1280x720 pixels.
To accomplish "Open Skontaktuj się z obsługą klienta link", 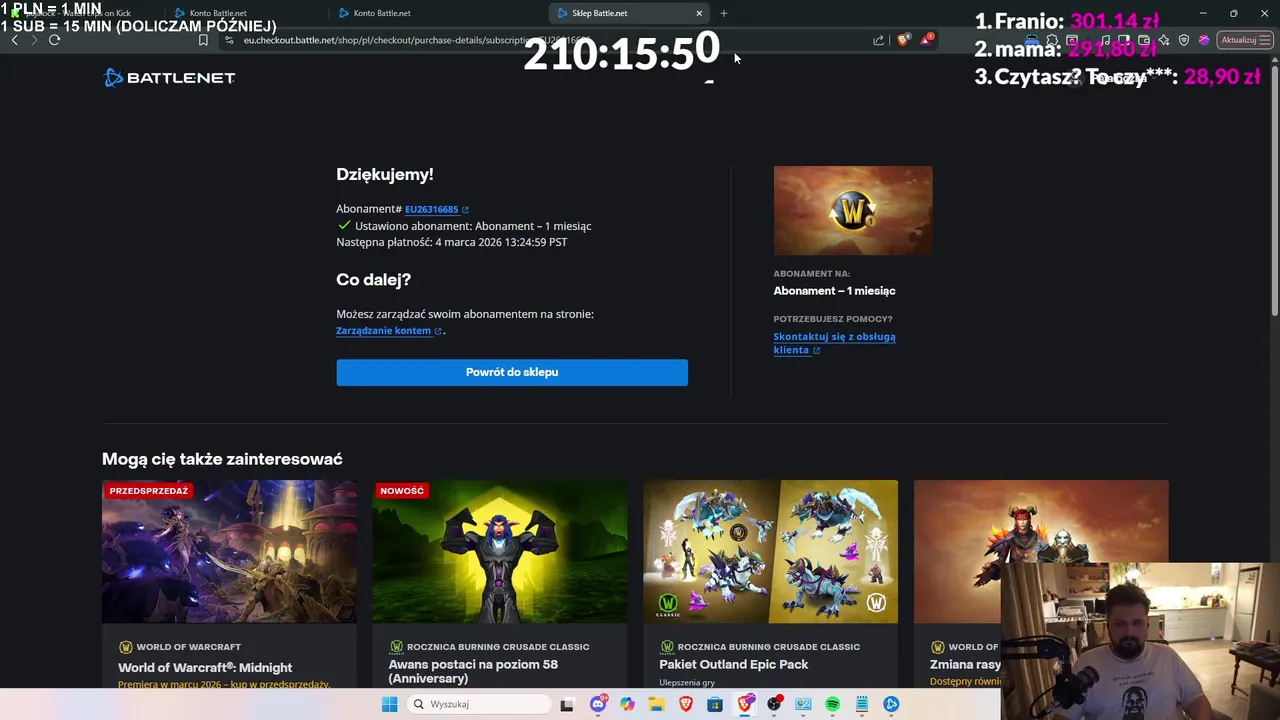I will click(x=834, y=343).
